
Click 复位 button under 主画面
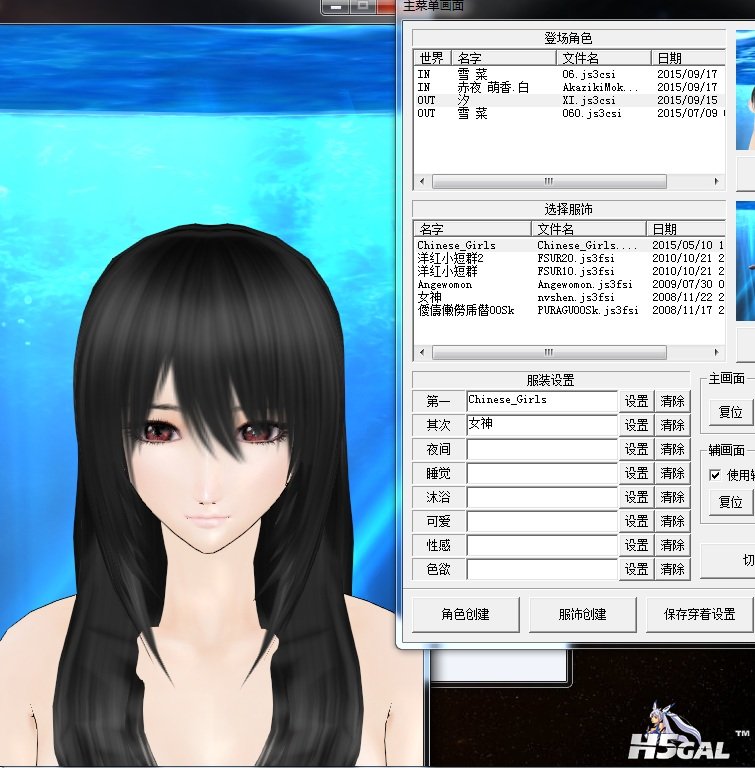(x=730, y=411)
